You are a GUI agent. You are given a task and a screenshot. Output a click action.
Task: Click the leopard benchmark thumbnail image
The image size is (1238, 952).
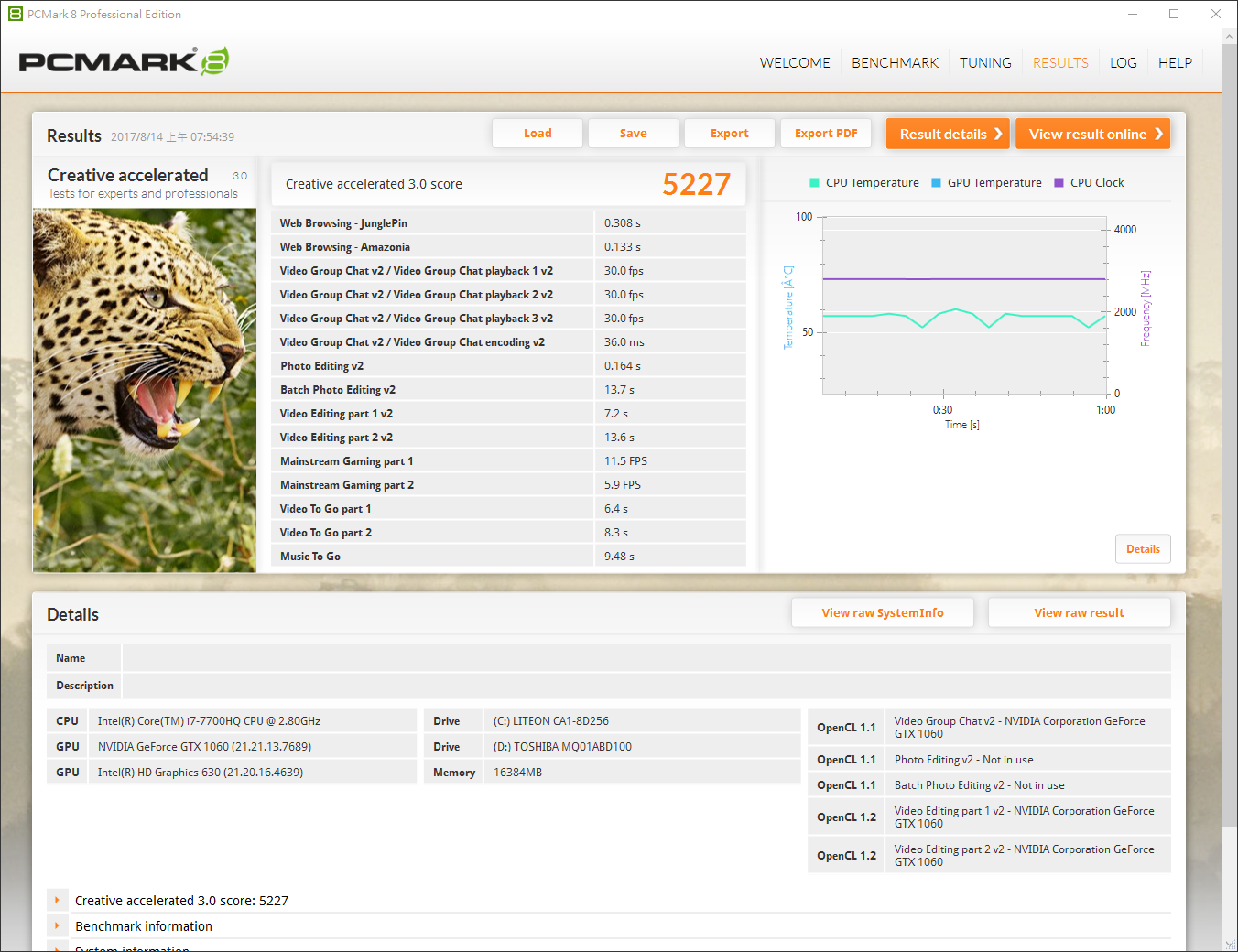point(145,390)
